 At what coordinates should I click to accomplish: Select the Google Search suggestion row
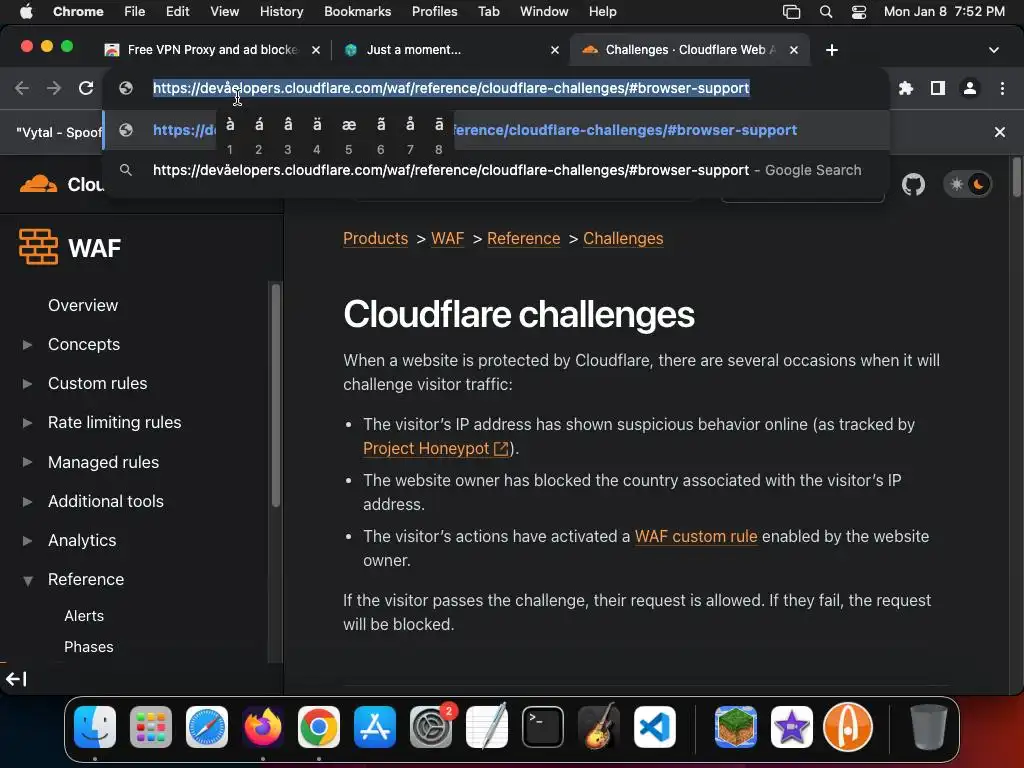click(x=496, y=170)
